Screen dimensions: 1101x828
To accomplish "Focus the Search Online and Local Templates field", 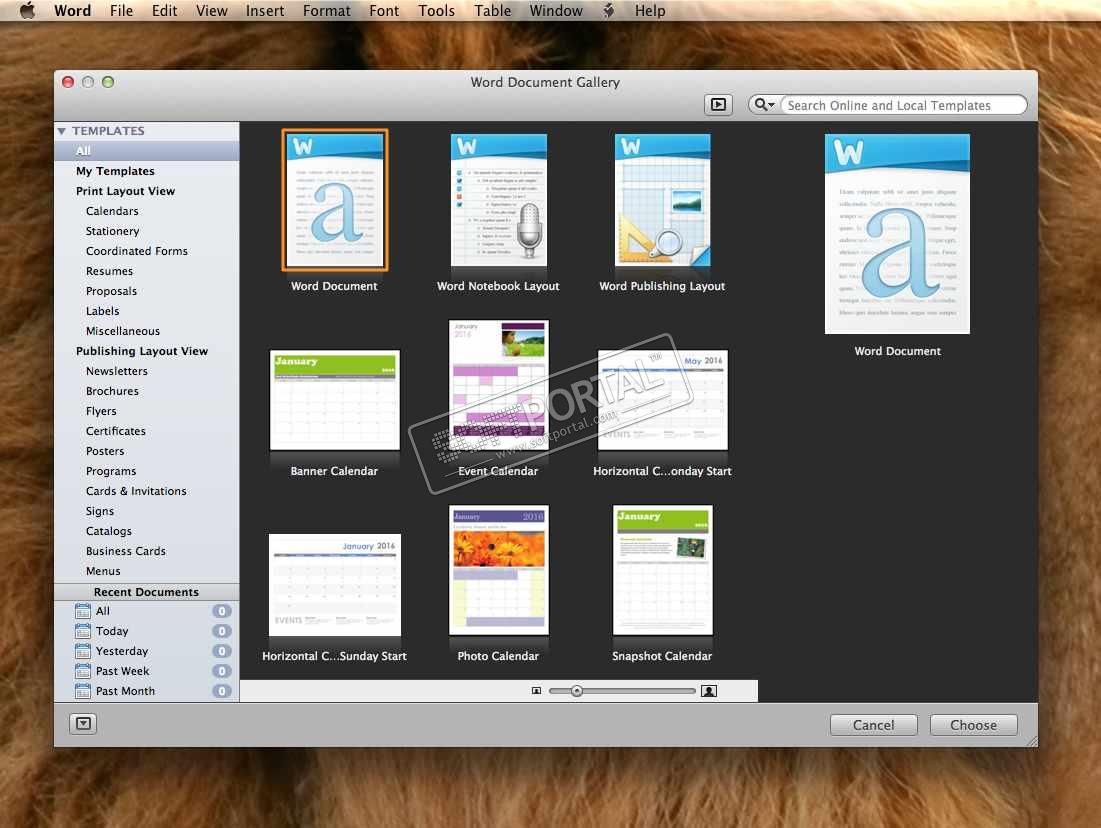I will 903,105.
